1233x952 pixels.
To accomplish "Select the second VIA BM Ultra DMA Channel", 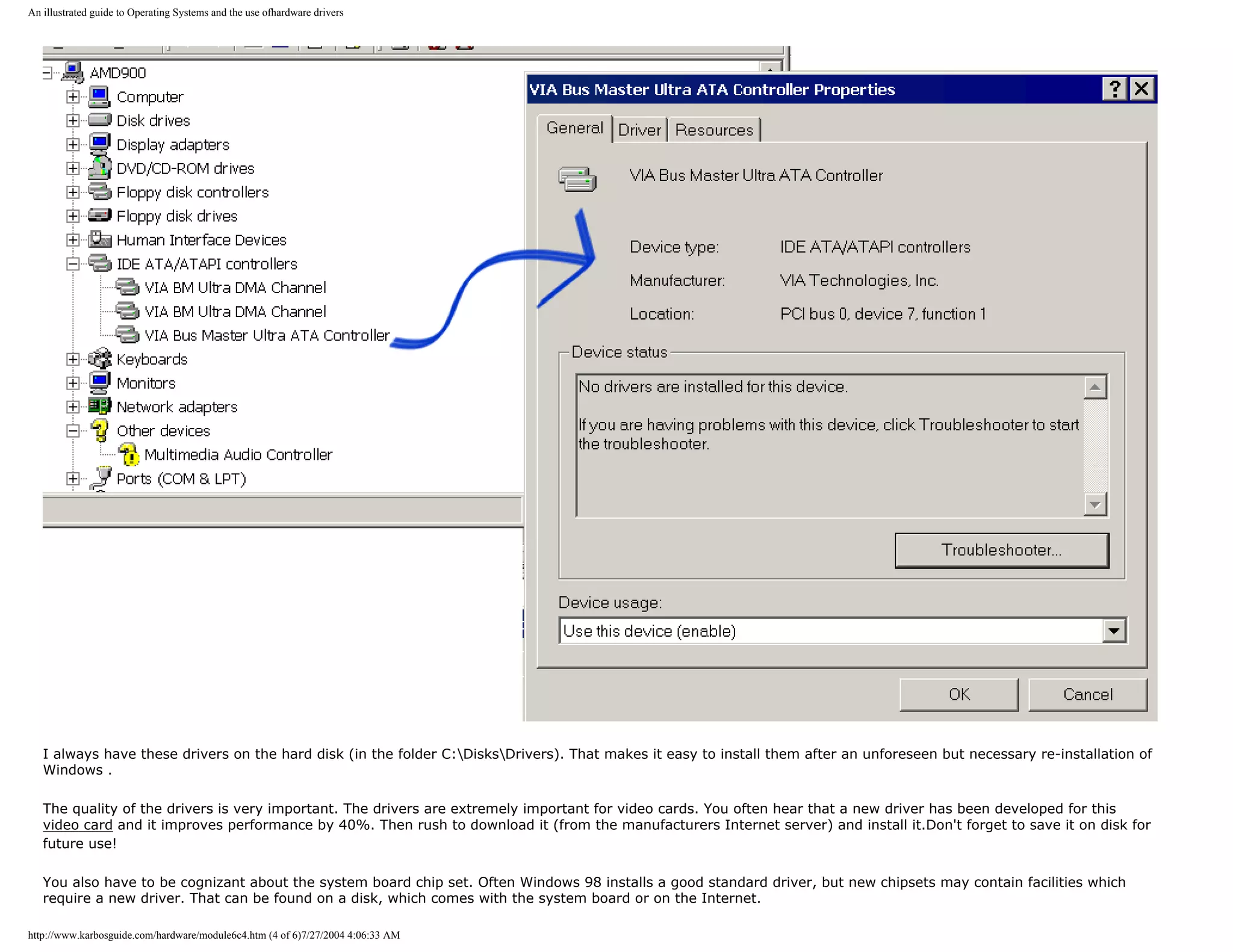I will click(235, 312).
